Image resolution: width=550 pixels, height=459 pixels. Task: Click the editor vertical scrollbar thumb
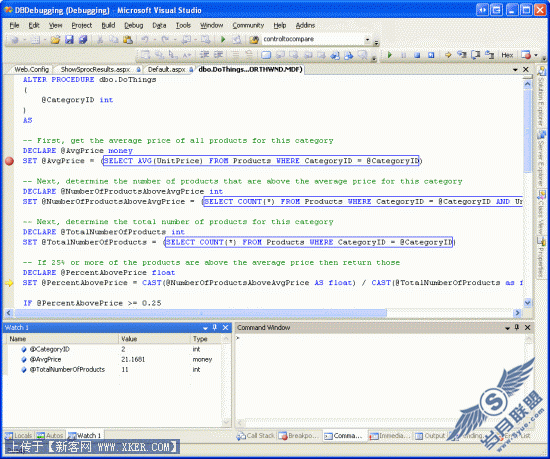point(527,130)
